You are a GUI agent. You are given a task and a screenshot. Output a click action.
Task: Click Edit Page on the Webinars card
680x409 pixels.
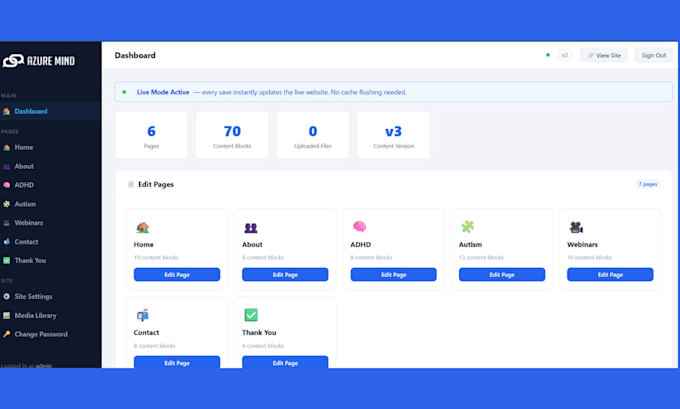(x=610, y=275)
